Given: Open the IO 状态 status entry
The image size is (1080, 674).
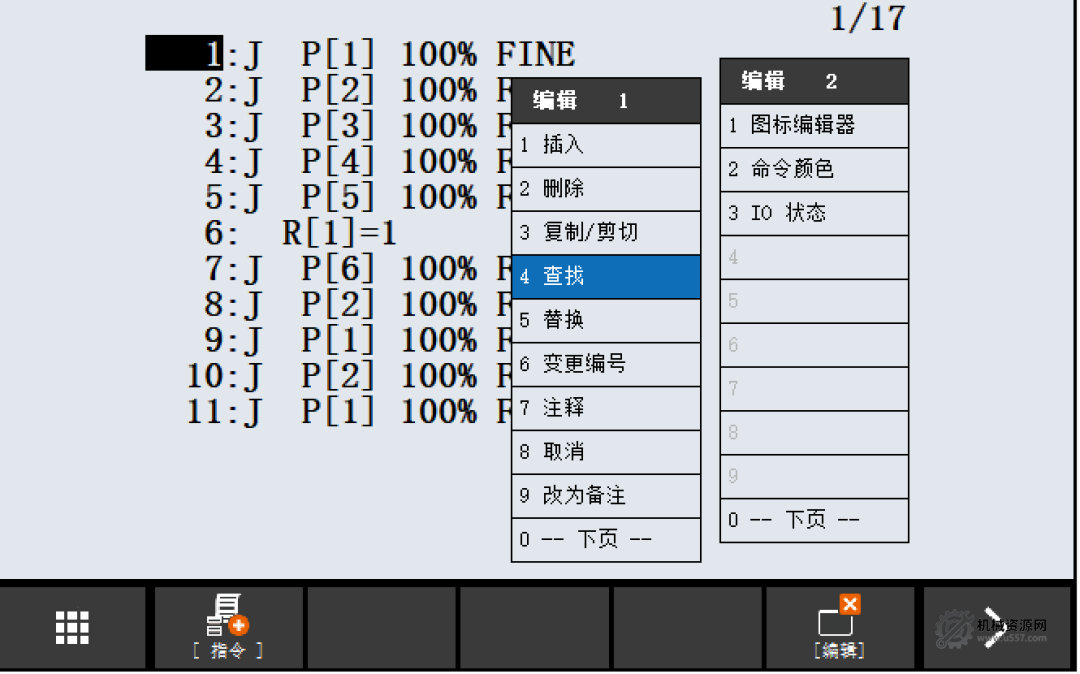Looking at the screenshot, I should [x=813, y=213].
